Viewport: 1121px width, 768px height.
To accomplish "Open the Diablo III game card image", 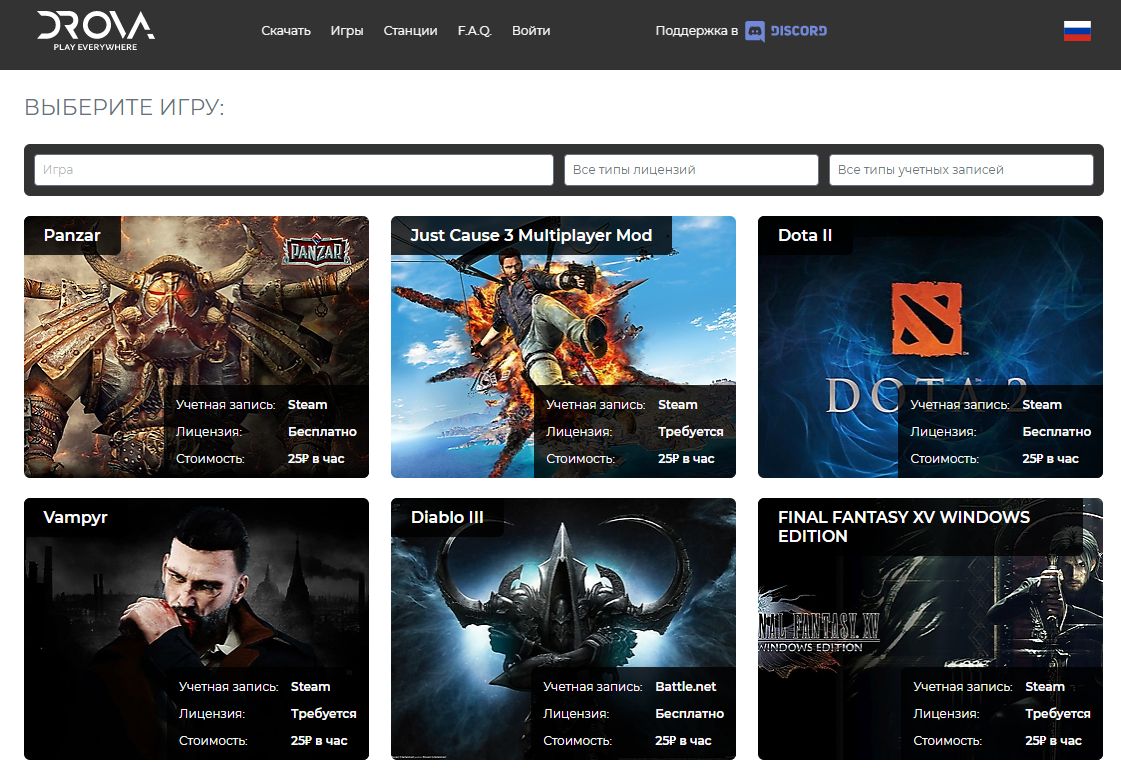I will click(563, 629).
